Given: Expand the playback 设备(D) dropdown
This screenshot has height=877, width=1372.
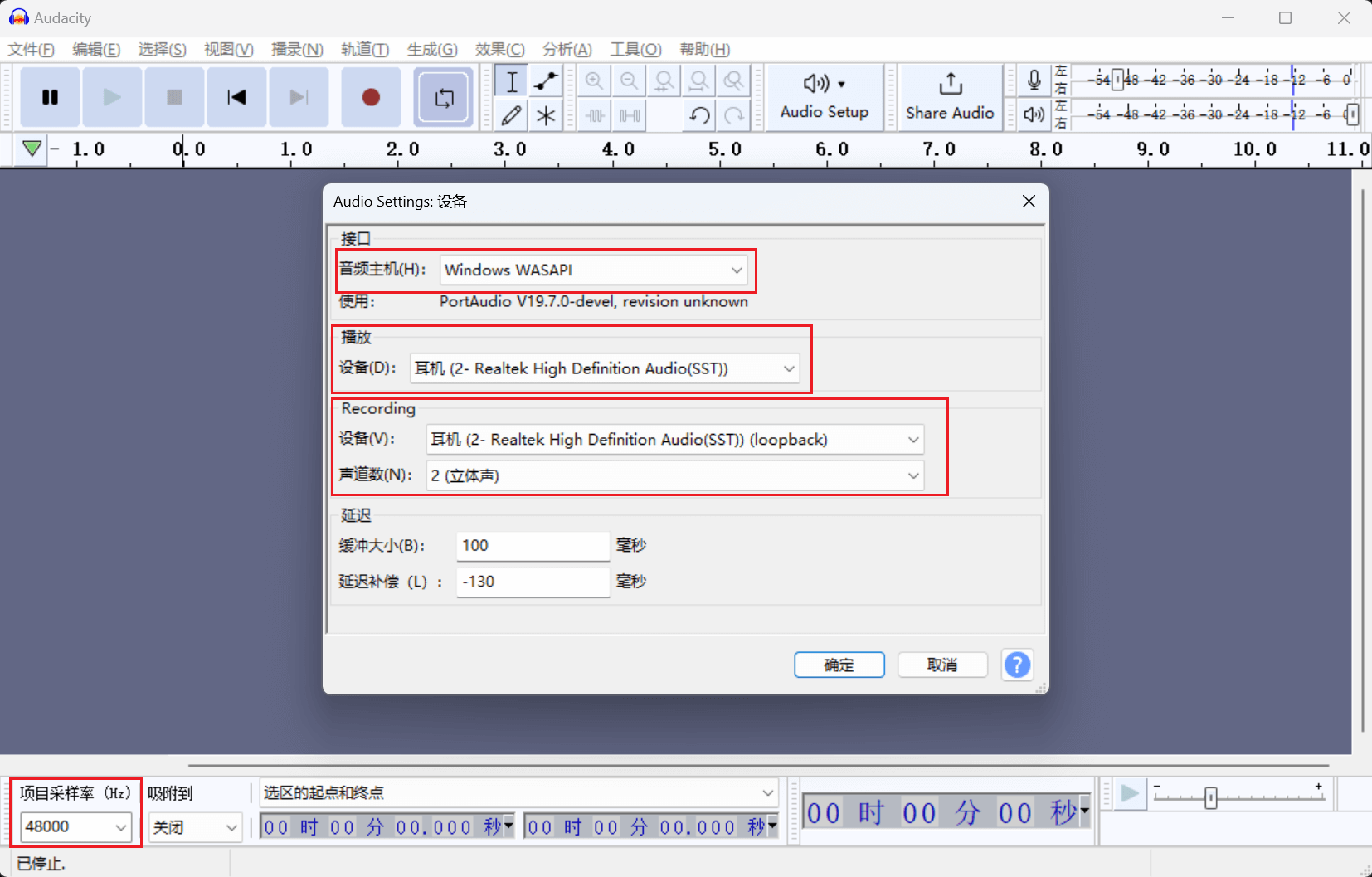Looking at the screenshot, I should coord(605,368).
